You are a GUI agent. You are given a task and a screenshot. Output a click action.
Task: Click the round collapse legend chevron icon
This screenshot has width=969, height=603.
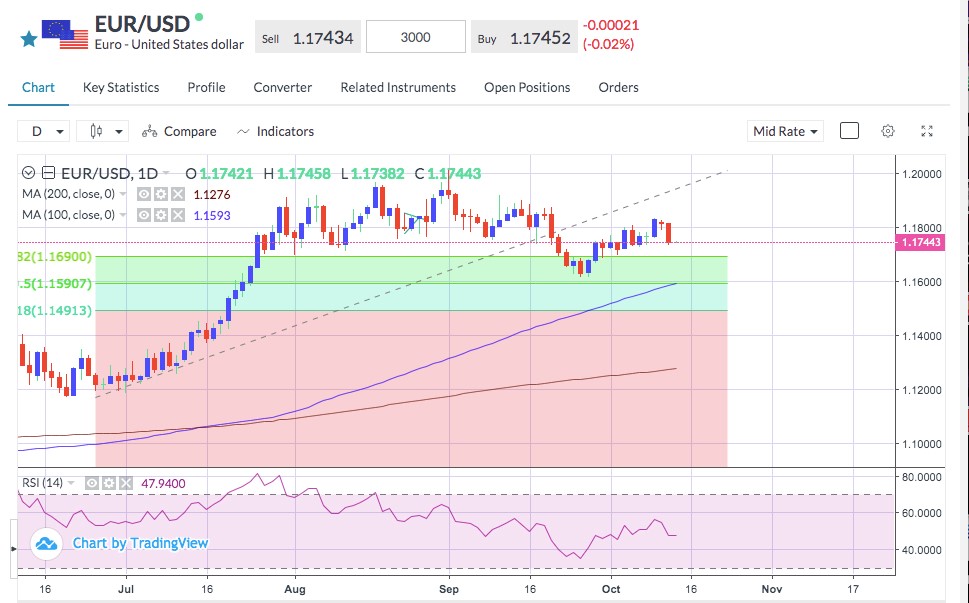click(x=28, y=173)
